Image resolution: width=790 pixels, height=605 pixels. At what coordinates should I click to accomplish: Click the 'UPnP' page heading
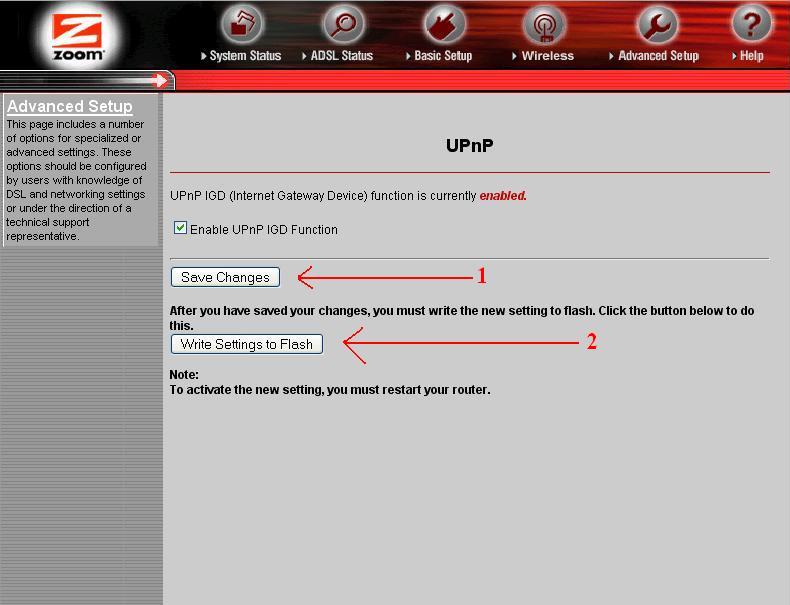(470, 146)
